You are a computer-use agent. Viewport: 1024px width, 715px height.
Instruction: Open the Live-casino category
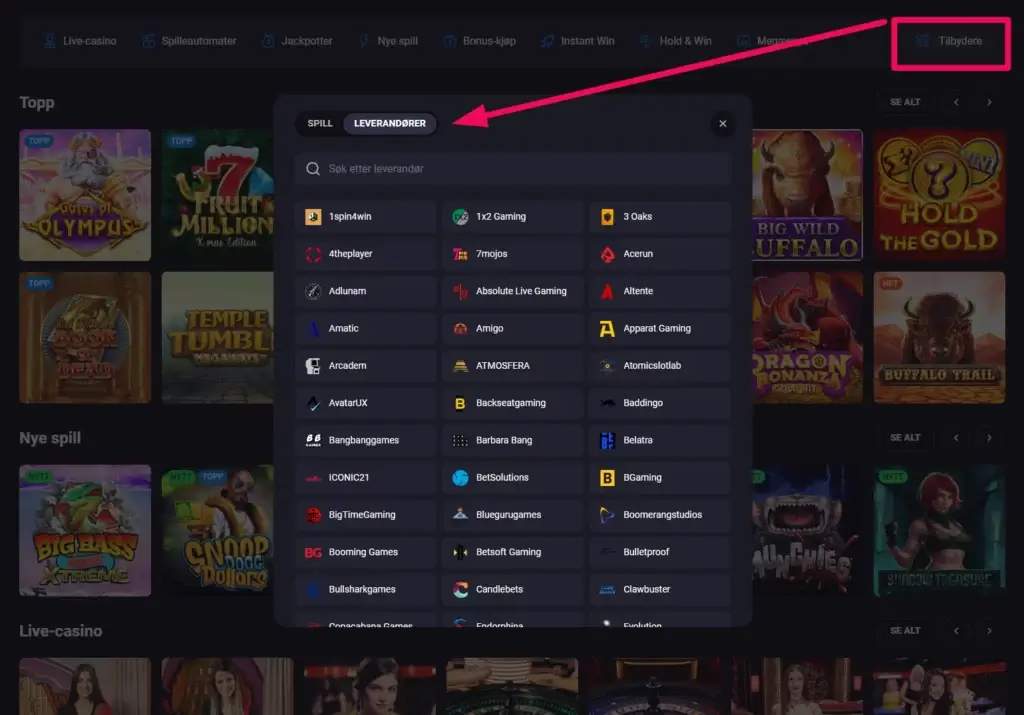coord(80,41)
